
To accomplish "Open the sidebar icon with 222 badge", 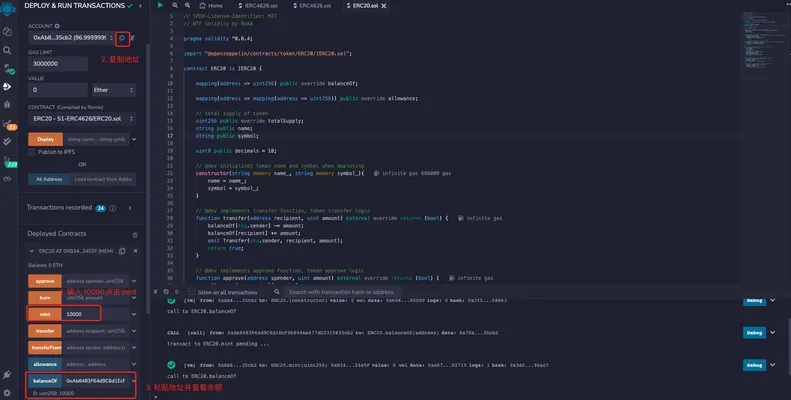I will point(9,161).
